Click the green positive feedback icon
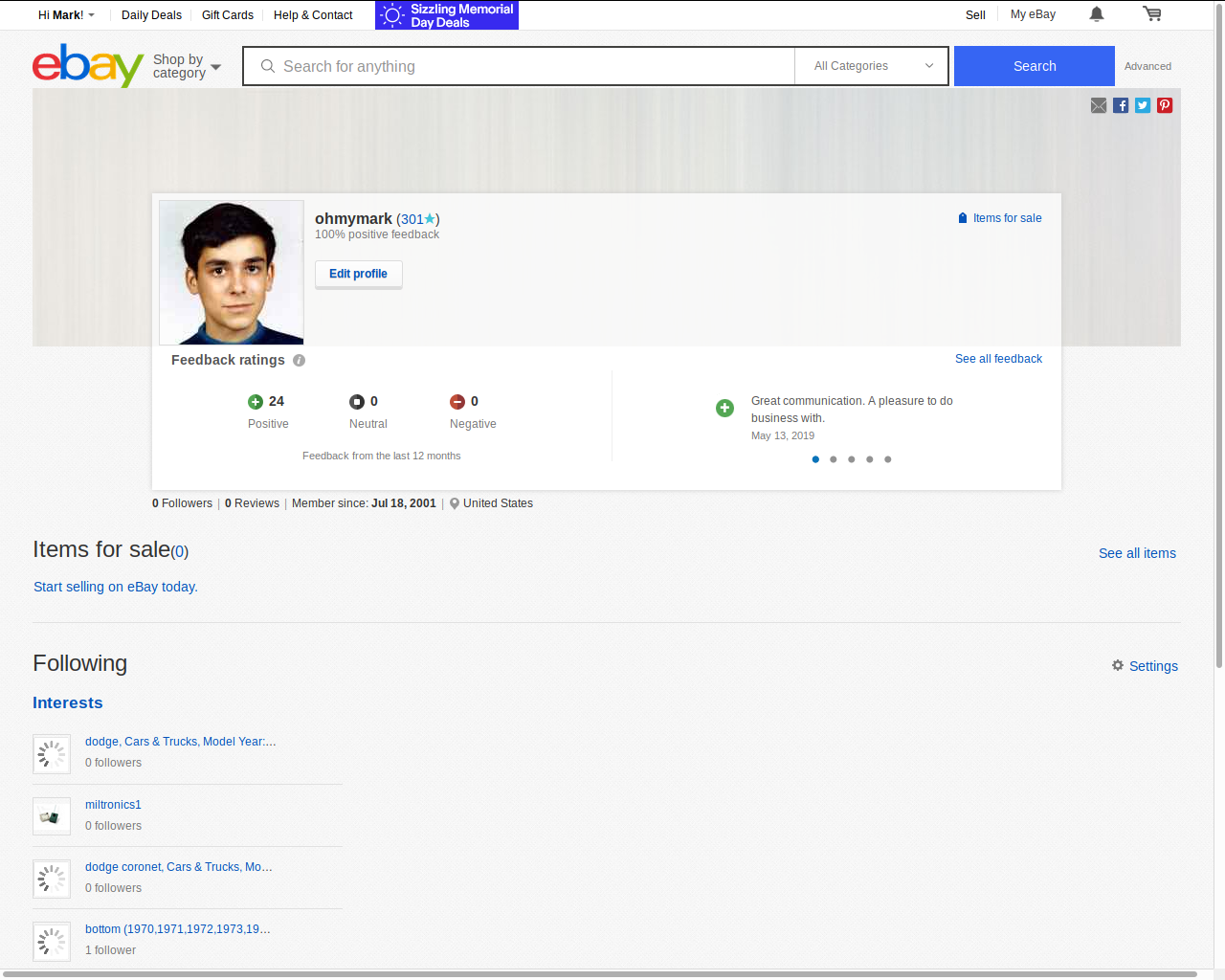The image size is (1225, 980). [x=256, y=402]
